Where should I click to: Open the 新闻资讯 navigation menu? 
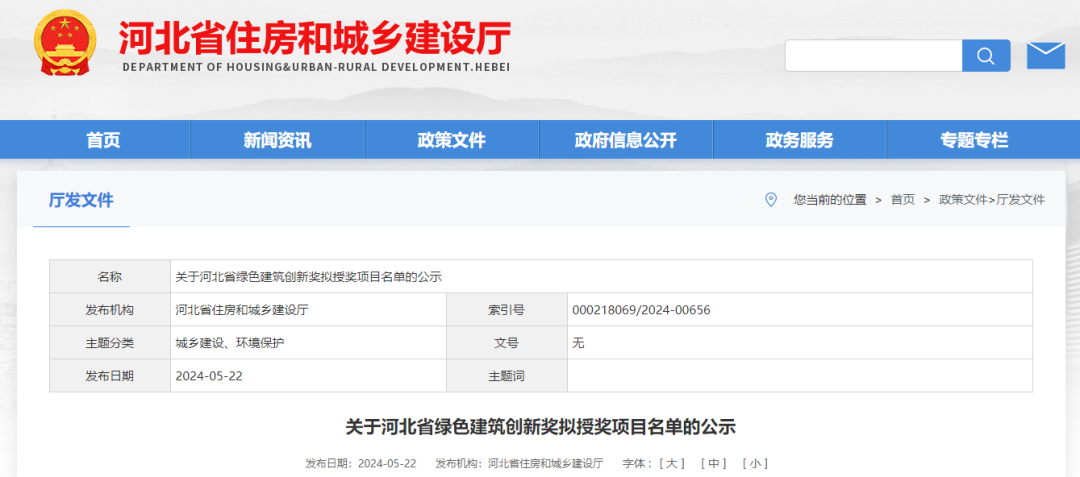[278, 140]
